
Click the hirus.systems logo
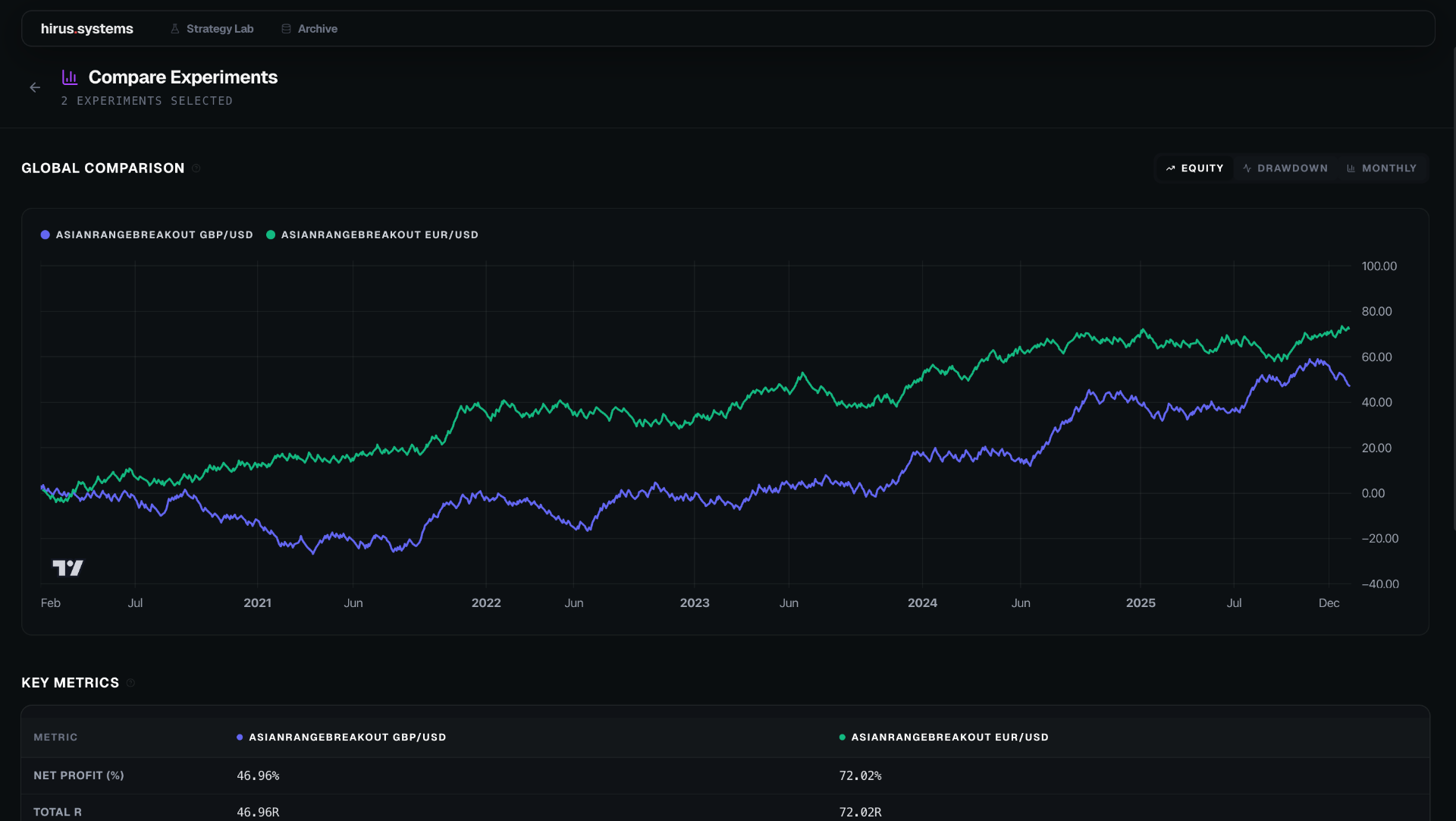click(x=87, y=29)
